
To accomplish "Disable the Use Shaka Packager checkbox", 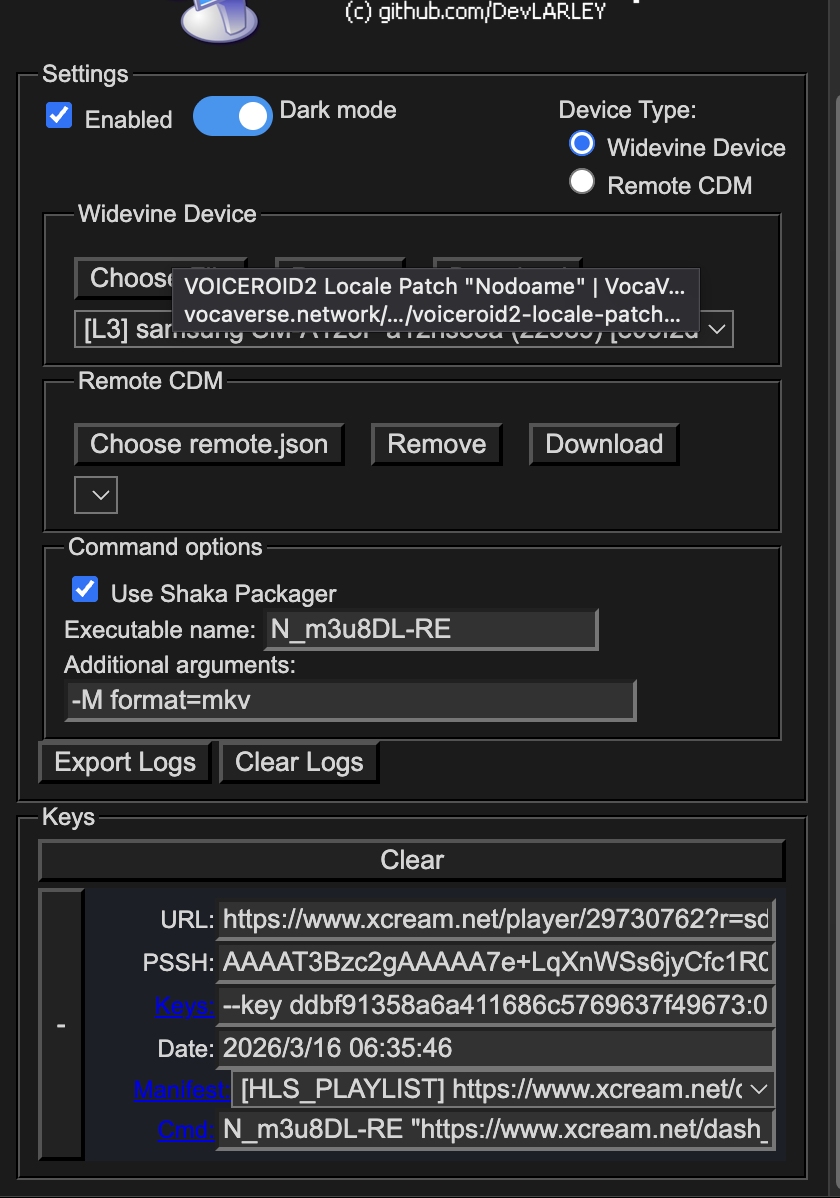I will (85, 591).
